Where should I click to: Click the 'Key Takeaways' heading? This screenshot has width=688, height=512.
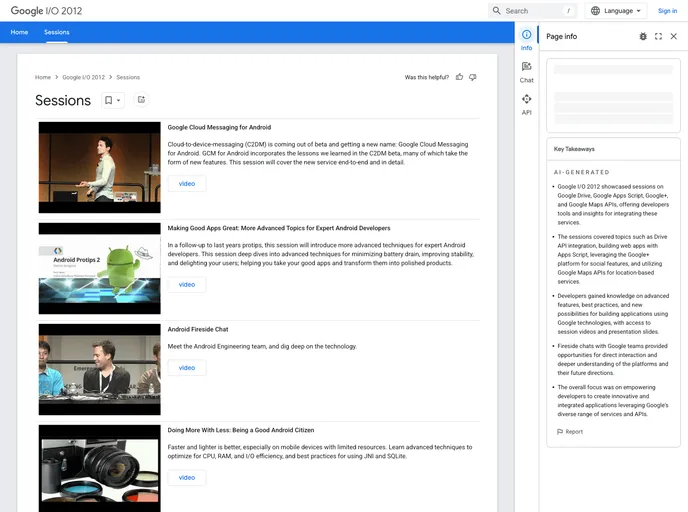[x=574, y=149]
